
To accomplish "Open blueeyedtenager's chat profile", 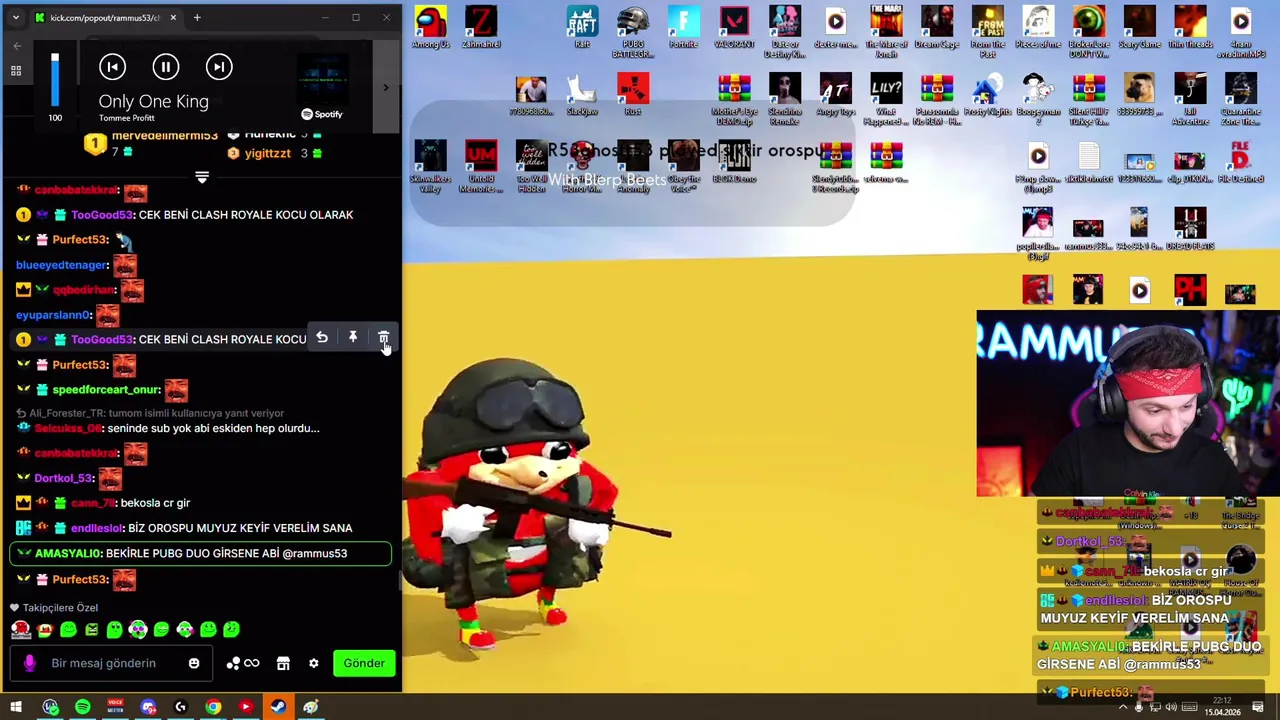I will point(62,265).
